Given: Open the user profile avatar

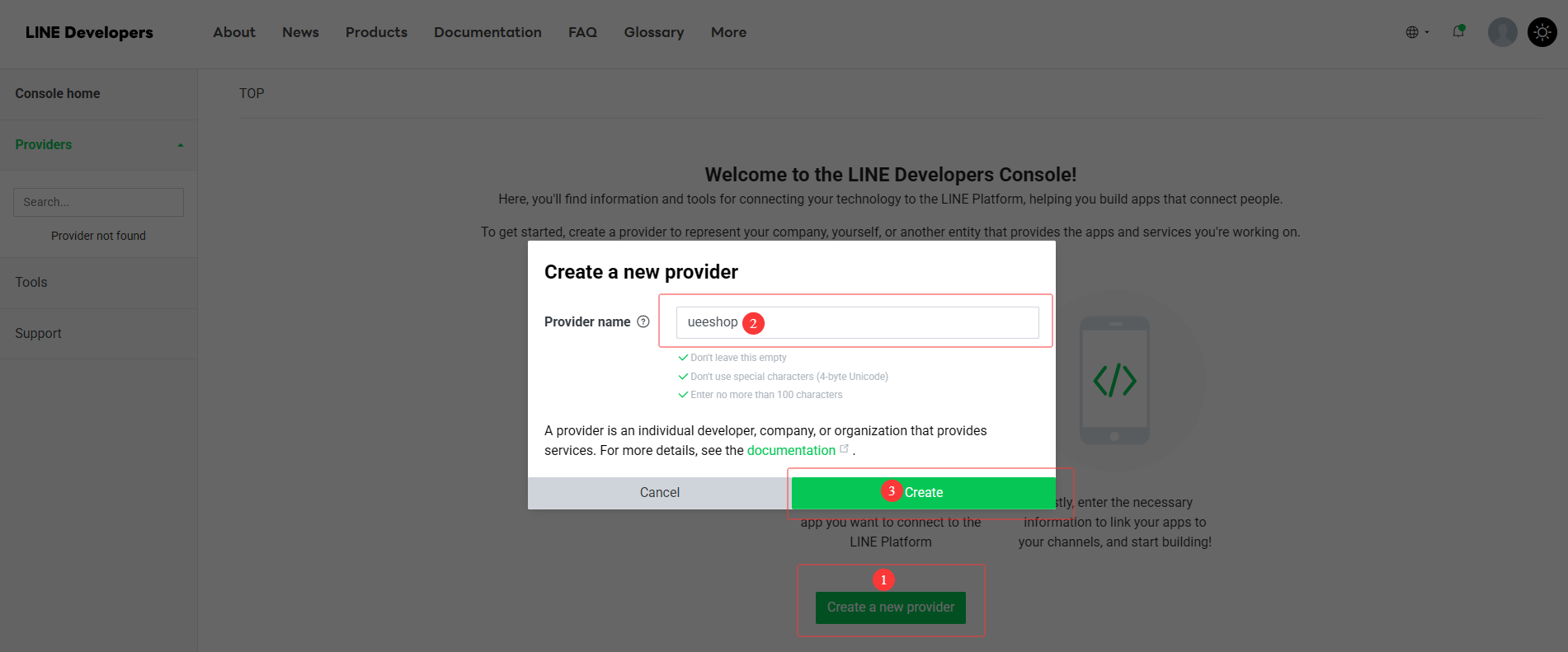Looking at the screenshot, I should [1502, 32].
